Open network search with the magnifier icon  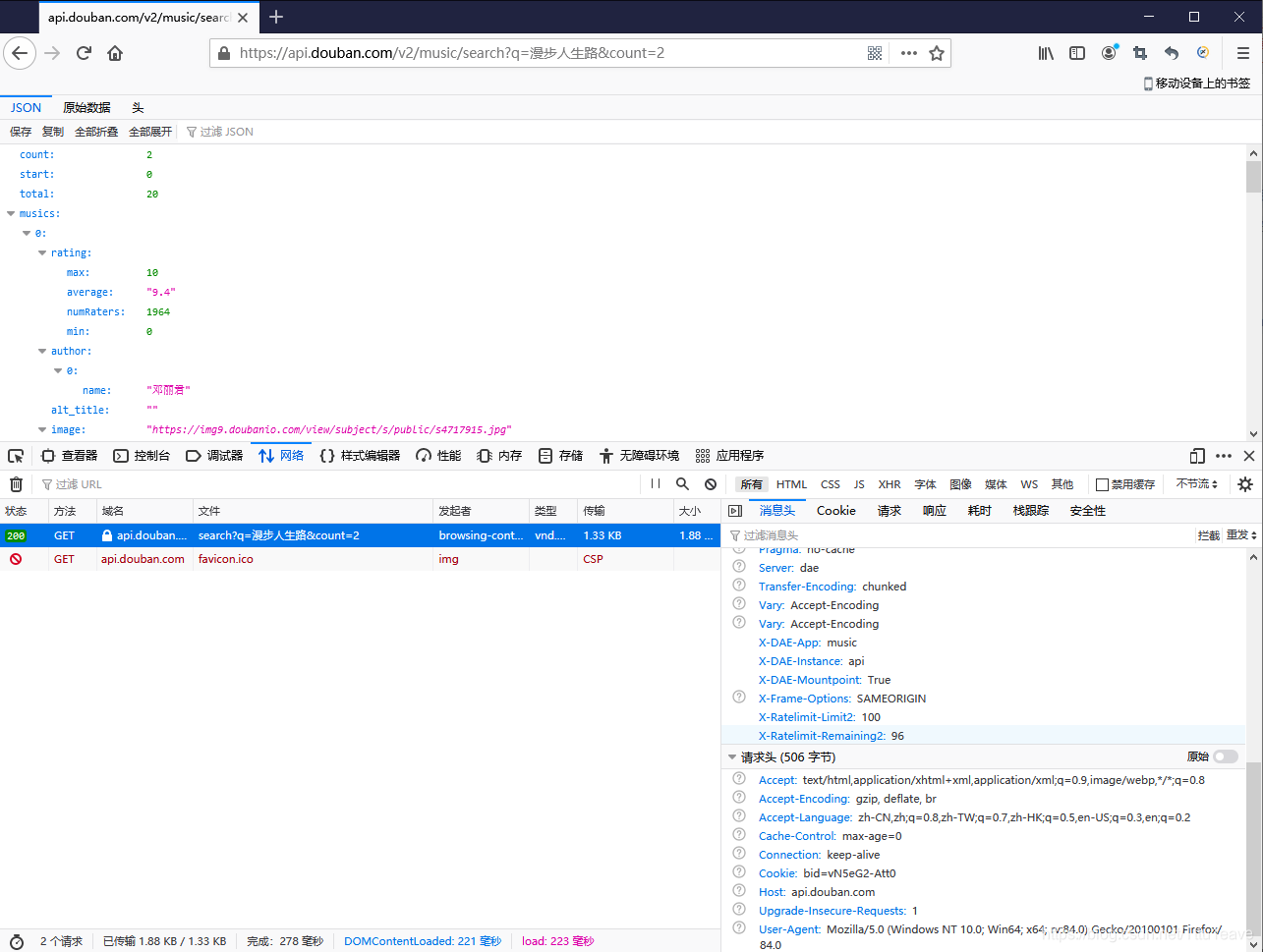[682, 484]
